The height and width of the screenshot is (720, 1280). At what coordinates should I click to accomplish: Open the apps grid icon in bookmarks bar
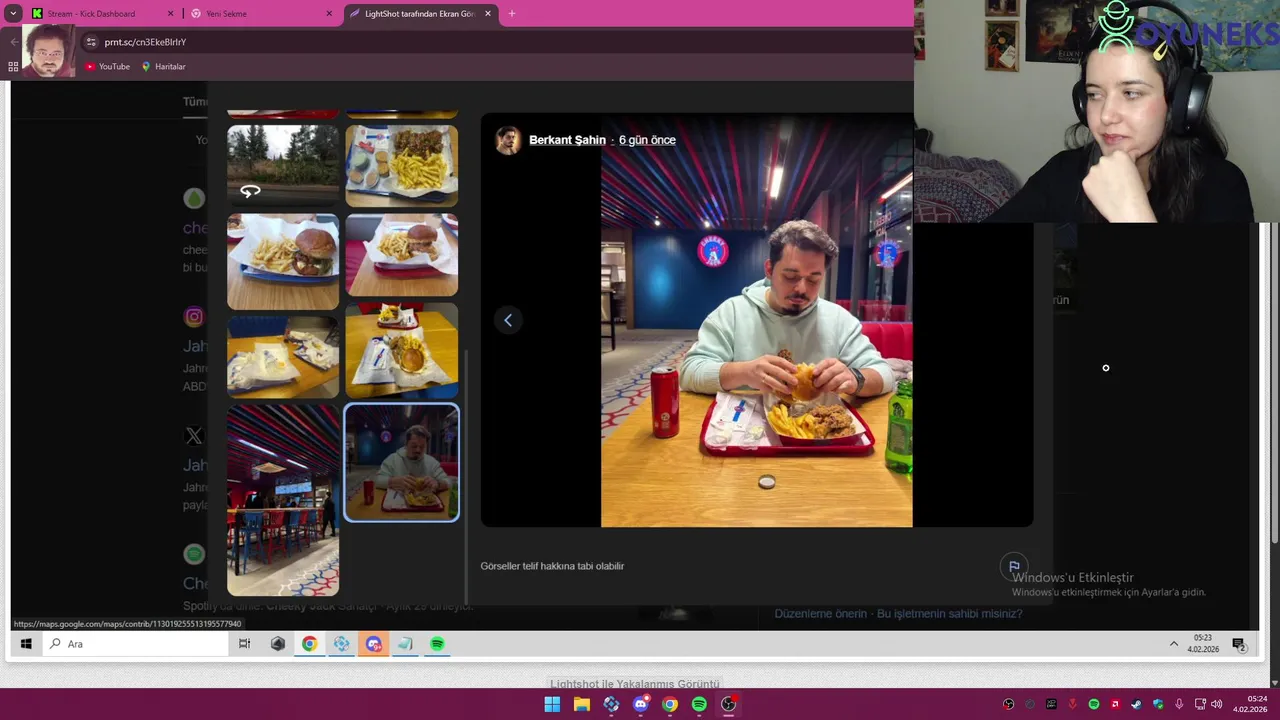click(13, 66)
